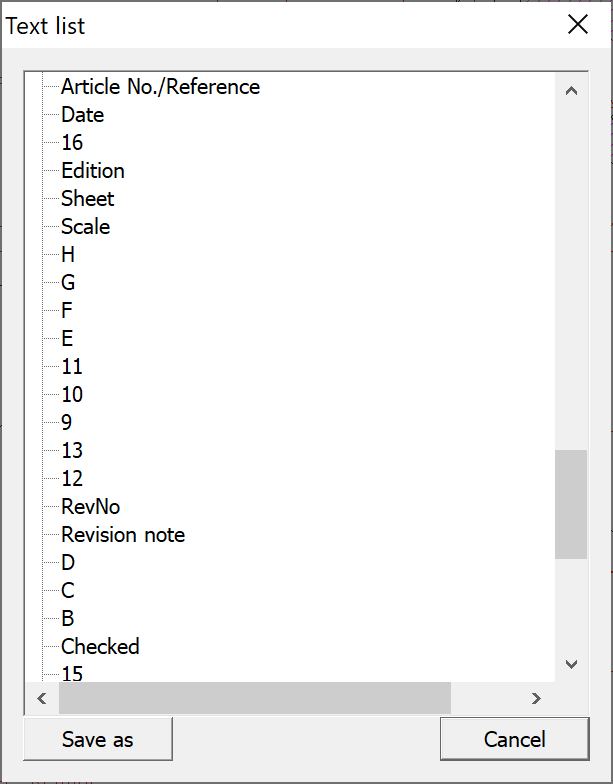Click the Save as button
Image resolution: width=613 pixels, height=784 pixels.
(x=98, y=740)
